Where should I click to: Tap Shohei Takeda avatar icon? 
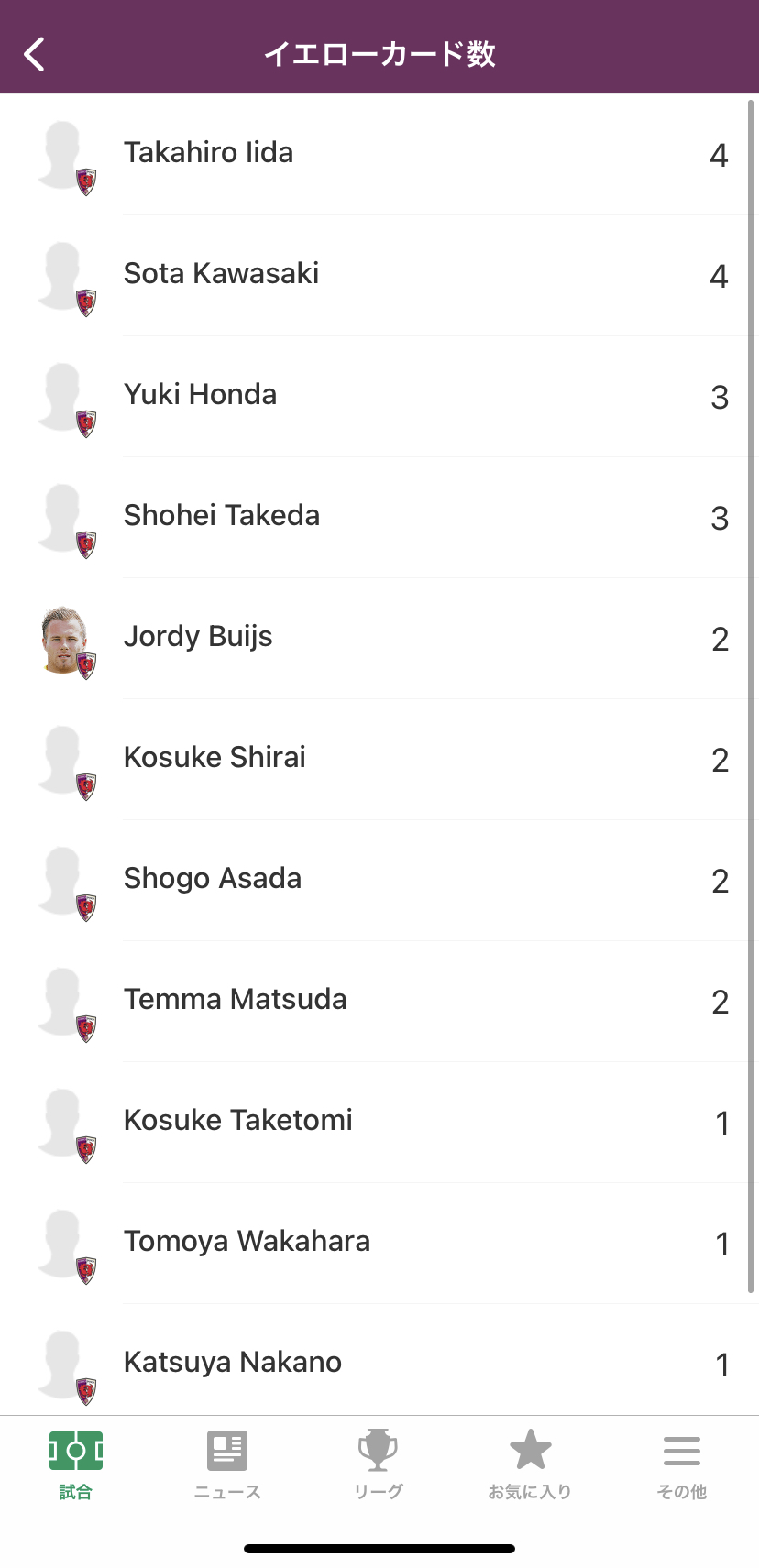point(64,519)
